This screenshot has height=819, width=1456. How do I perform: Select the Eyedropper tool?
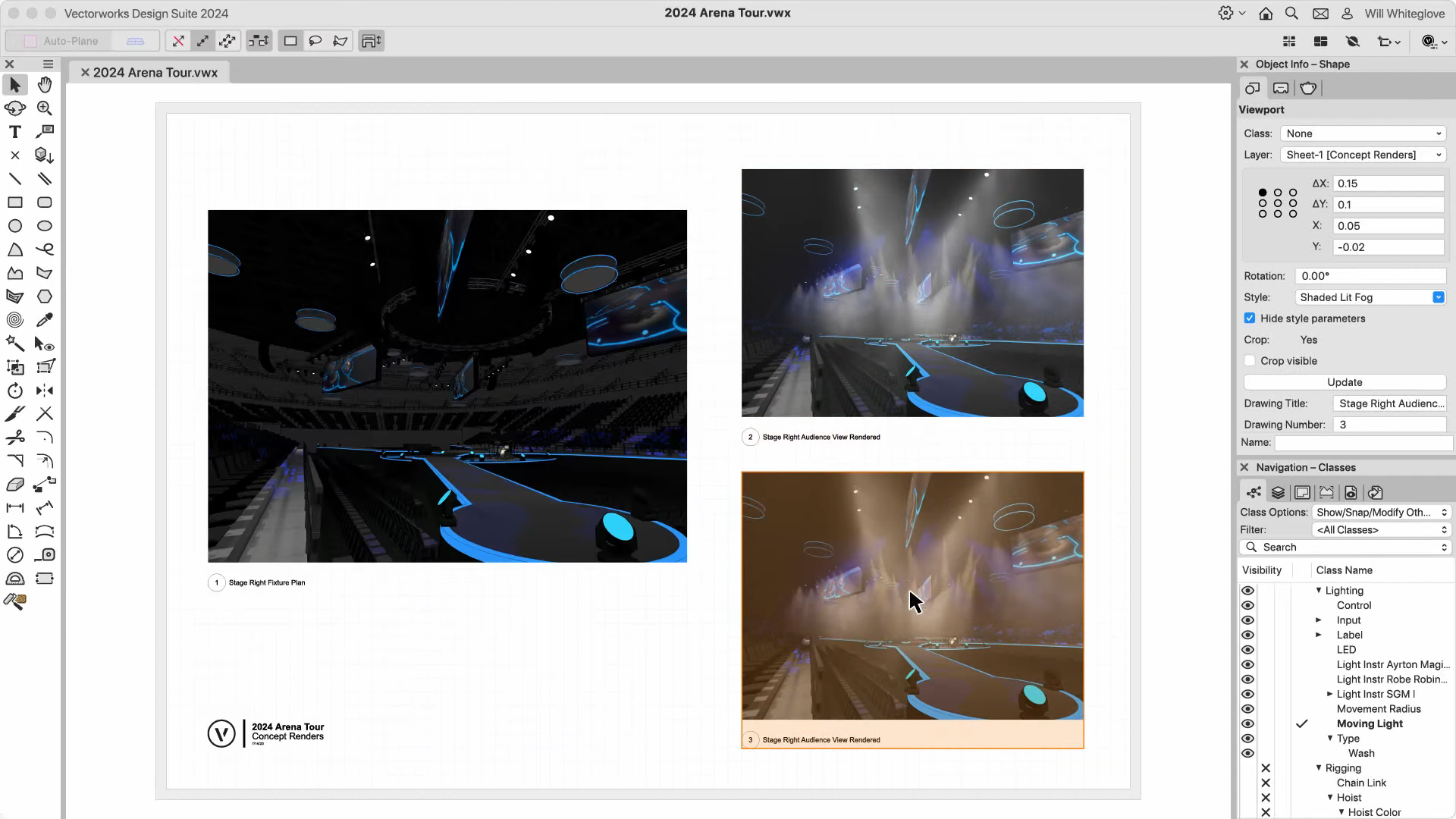(x=45, y=320)
